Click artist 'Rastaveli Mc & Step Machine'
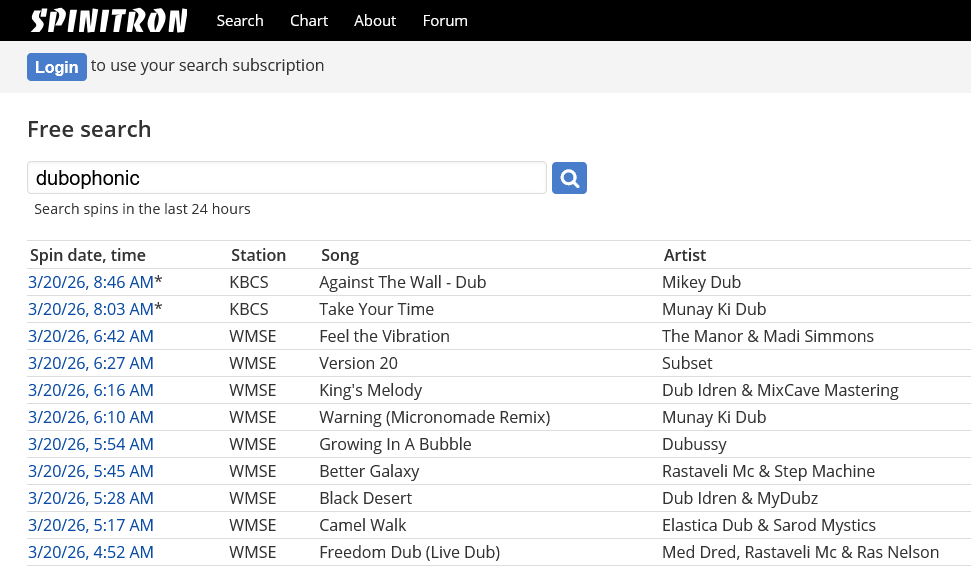The width and height of the screenshot is (971, 572). (769, 471)
